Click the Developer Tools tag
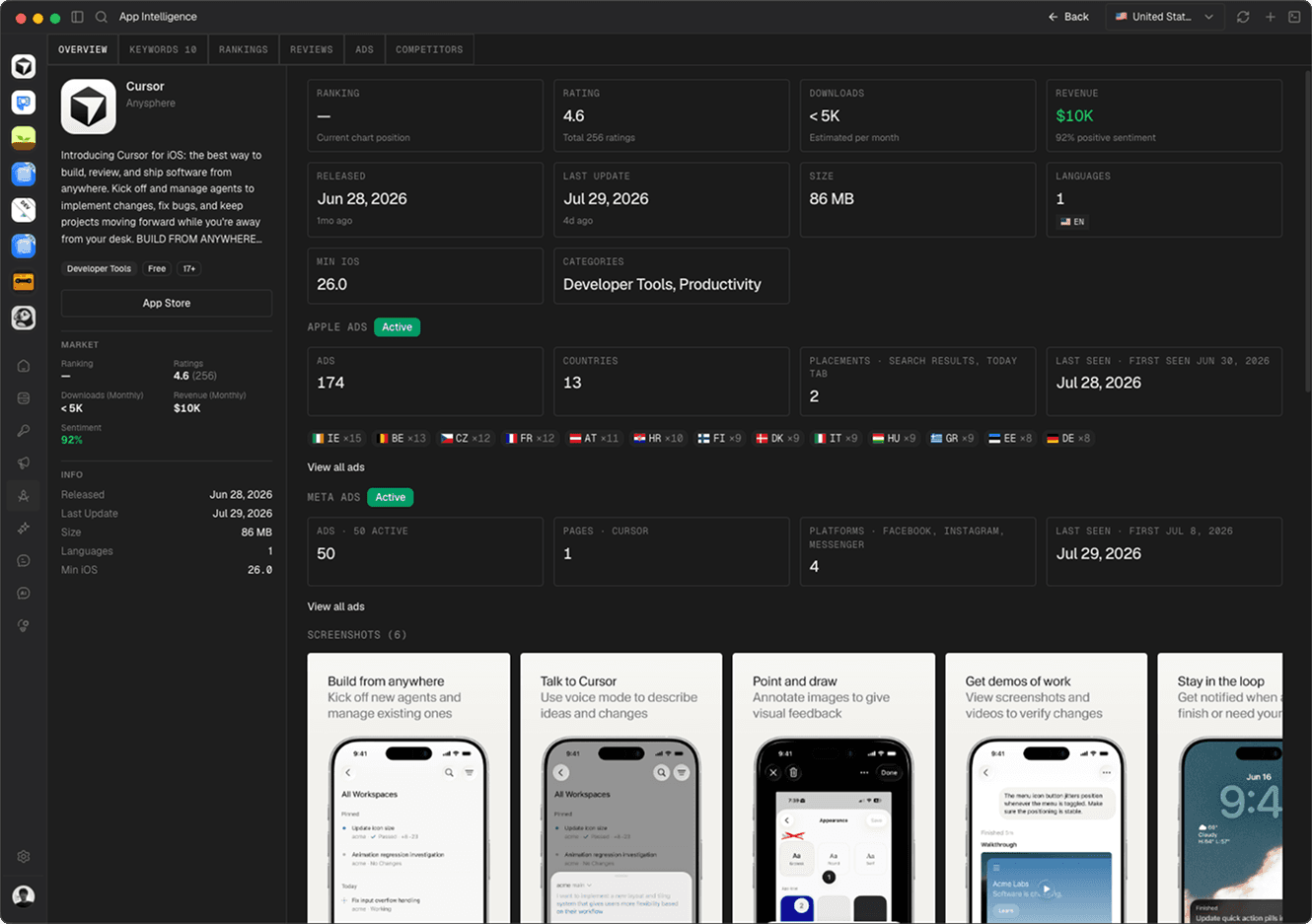 tap(99, 268)
